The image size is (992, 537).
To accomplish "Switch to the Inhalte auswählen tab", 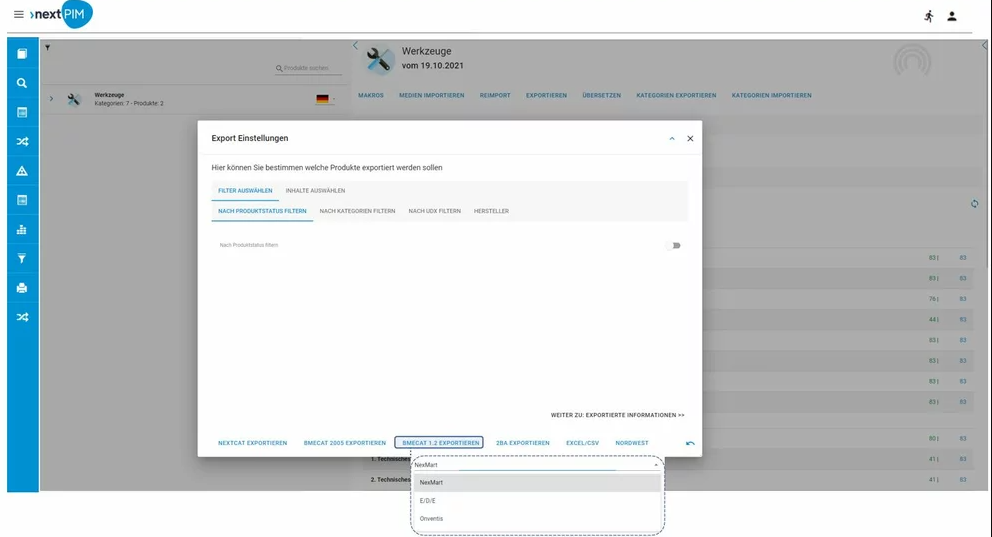I will 315,190.
